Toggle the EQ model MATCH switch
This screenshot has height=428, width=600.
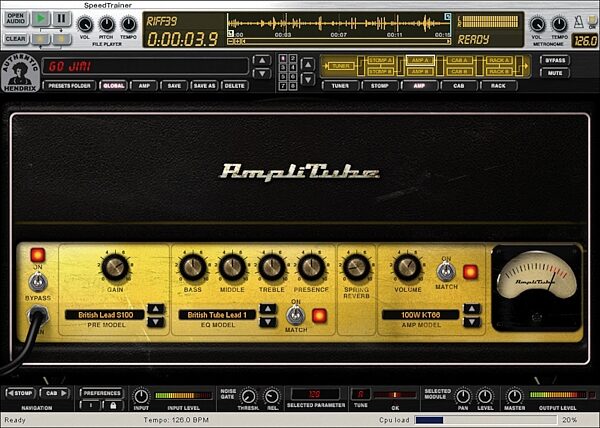point(296,316)
